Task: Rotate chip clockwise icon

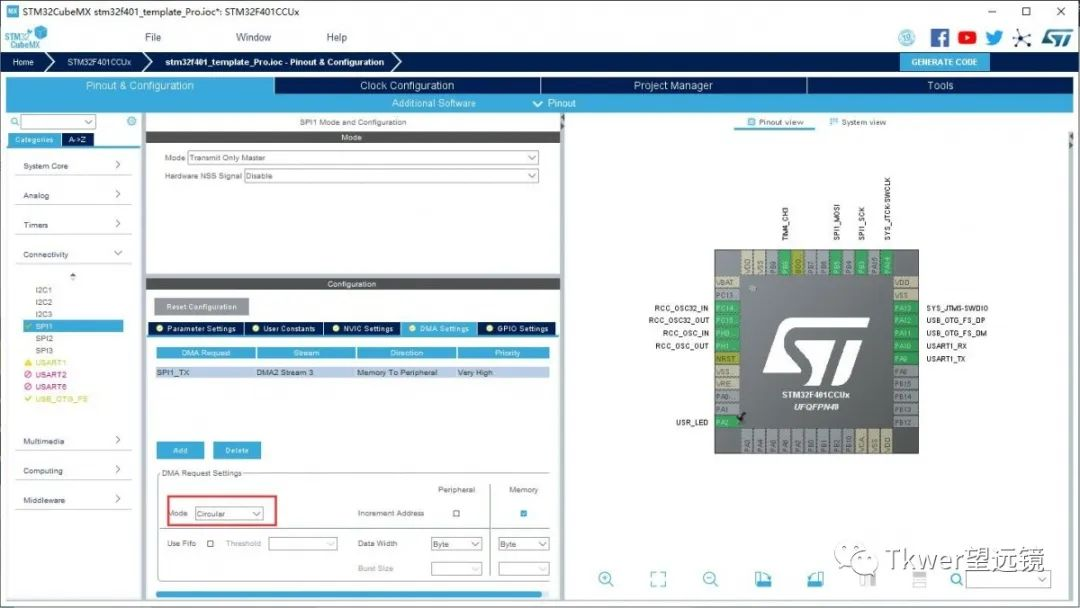Action: coord(762,579)
